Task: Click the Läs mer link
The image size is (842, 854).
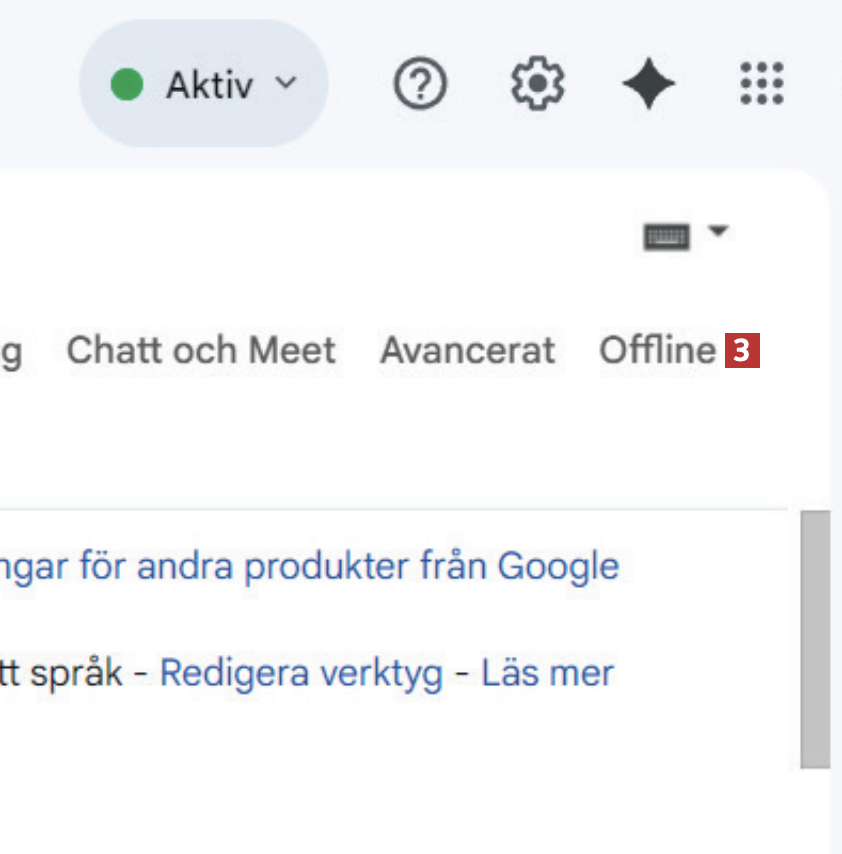Action: (547, 674)
